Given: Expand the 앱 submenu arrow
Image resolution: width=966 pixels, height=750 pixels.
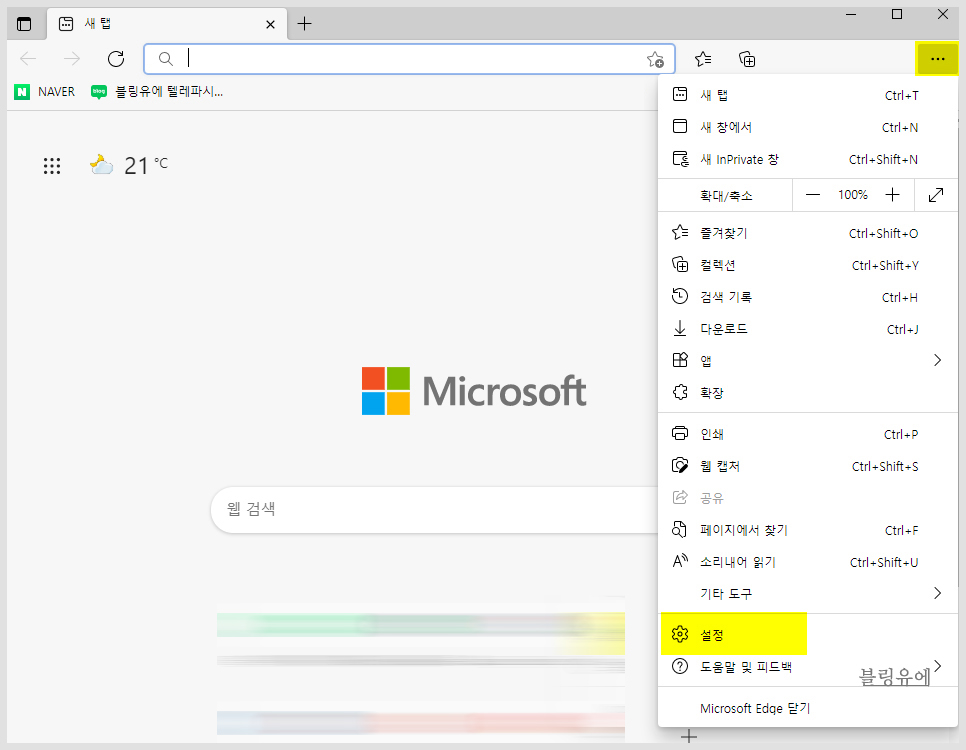Looking at the screenshot, I should coord(937,360).
